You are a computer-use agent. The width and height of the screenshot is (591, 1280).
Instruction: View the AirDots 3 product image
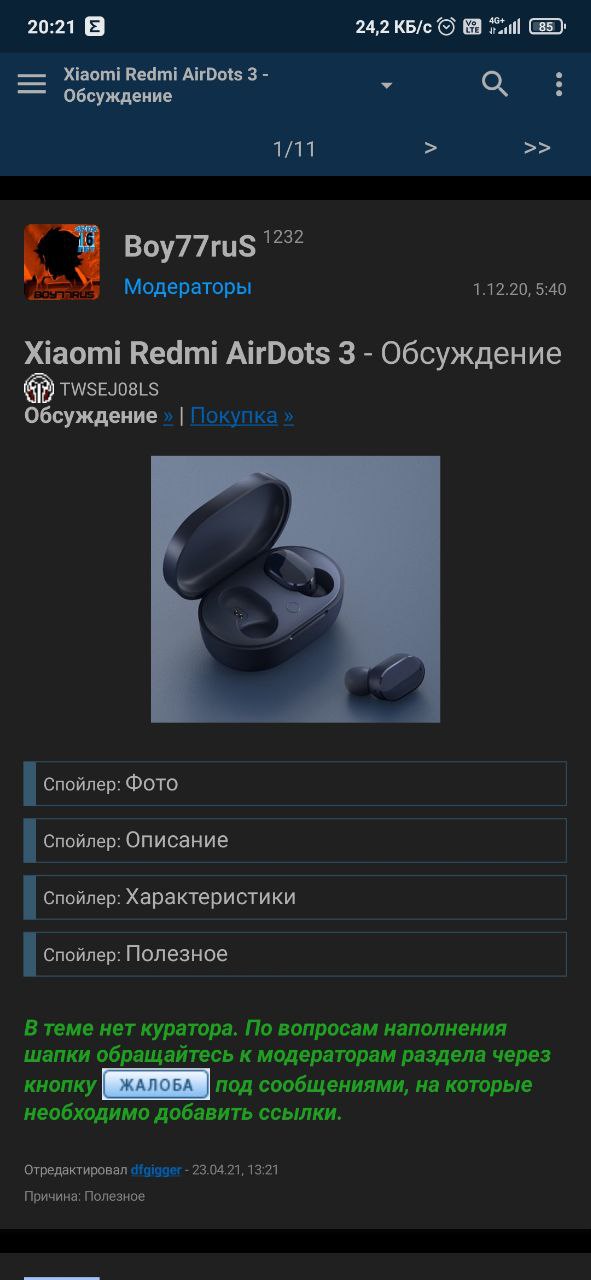[295, 589]
